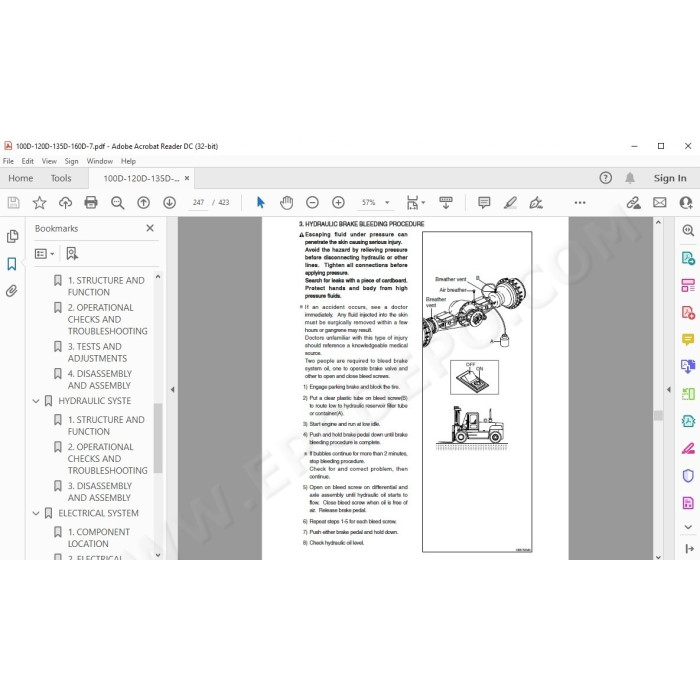
Task: Close the Bookmarks panel
Action: click(x=150, y=228)
